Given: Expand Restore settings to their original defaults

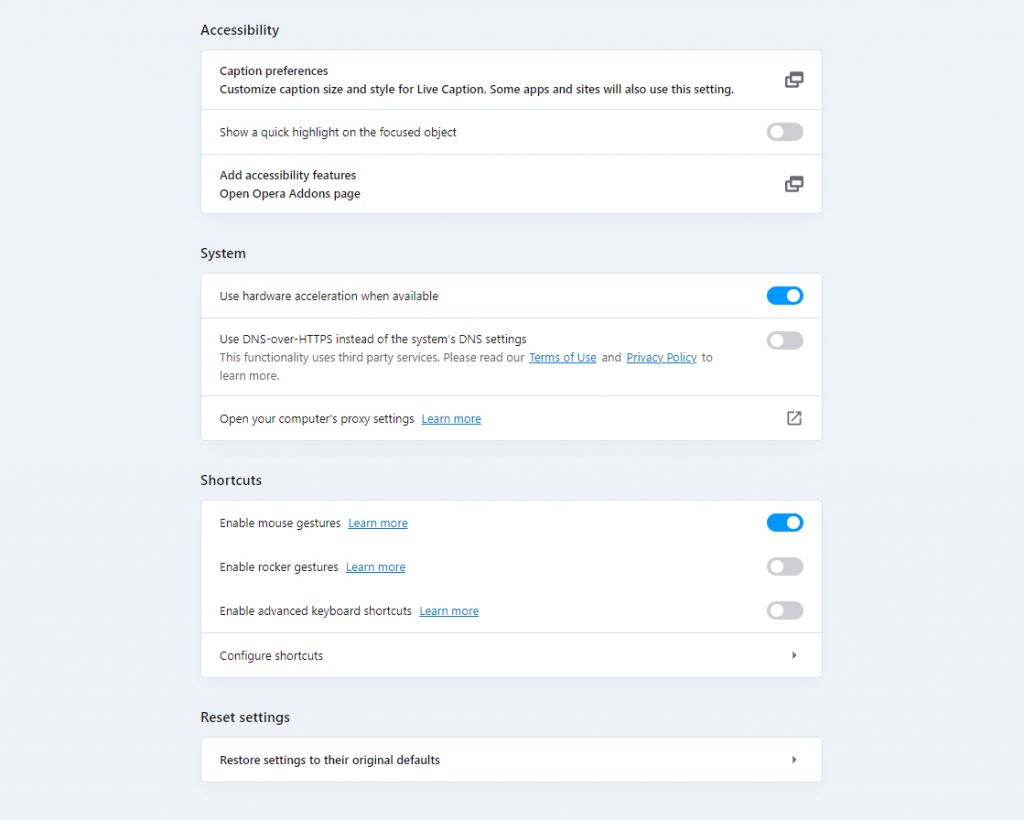Looking at the screenshot, I should pos(511,759).
